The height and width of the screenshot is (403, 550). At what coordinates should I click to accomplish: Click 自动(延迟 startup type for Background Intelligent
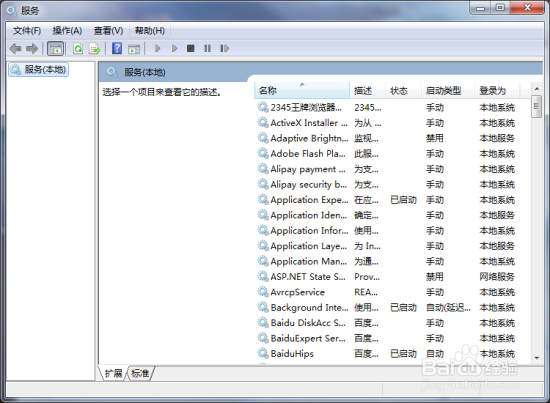448,308
